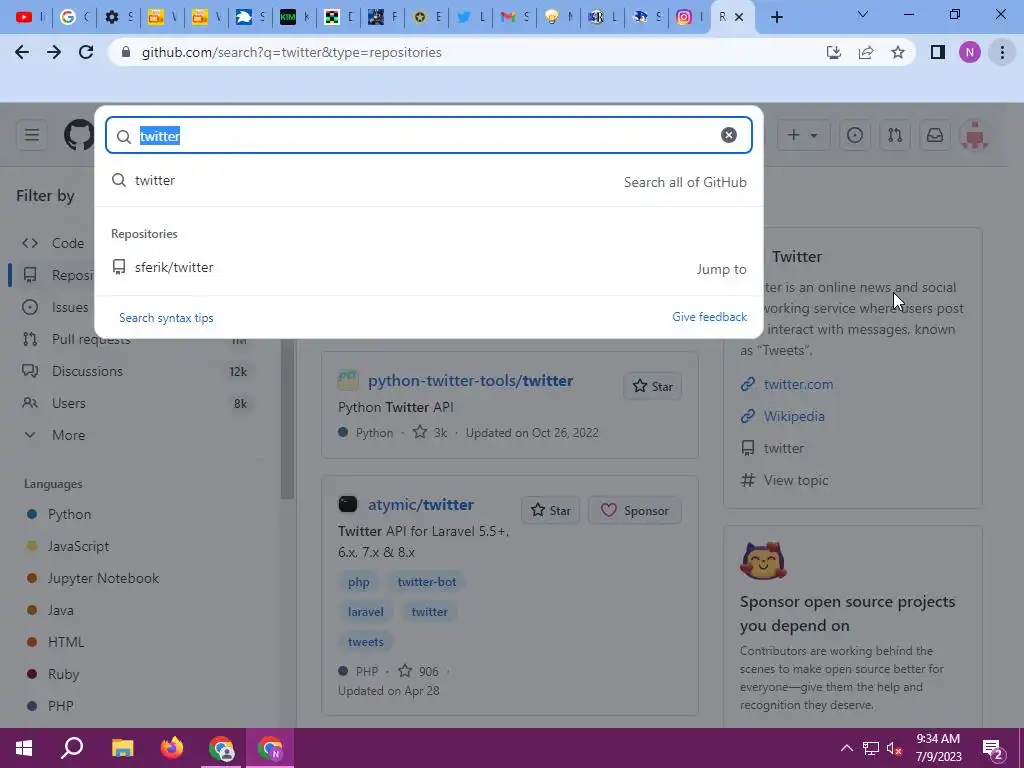The height and width of the screenshot is (768, 1024).
Task: Open python-twitter-tools/twitter repository
Action: pos(470,380)
